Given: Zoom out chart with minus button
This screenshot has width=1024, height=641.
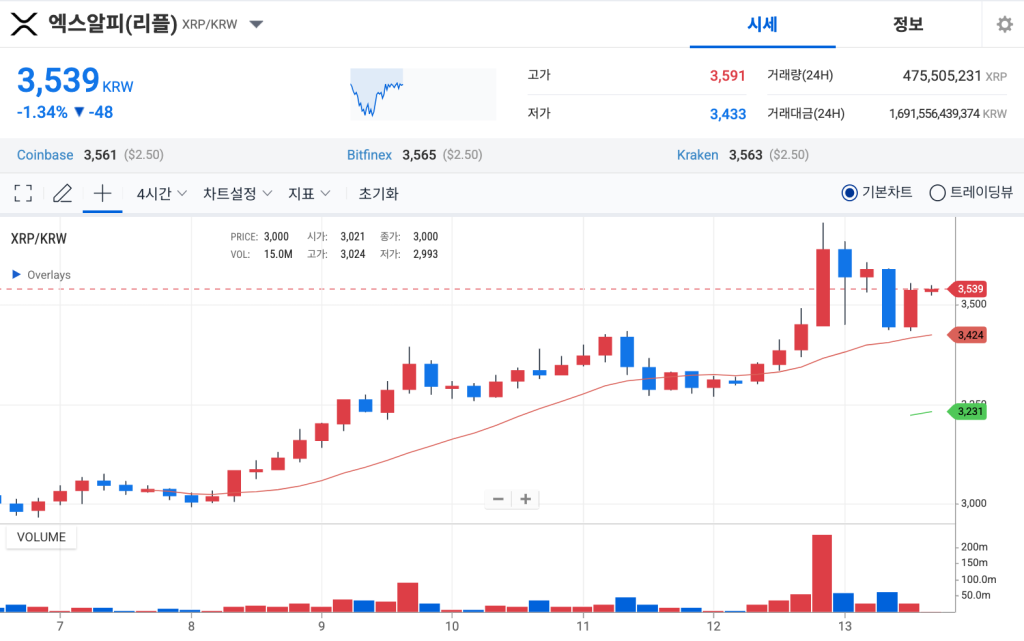Looking at the screenshot, I should (498, 499).
